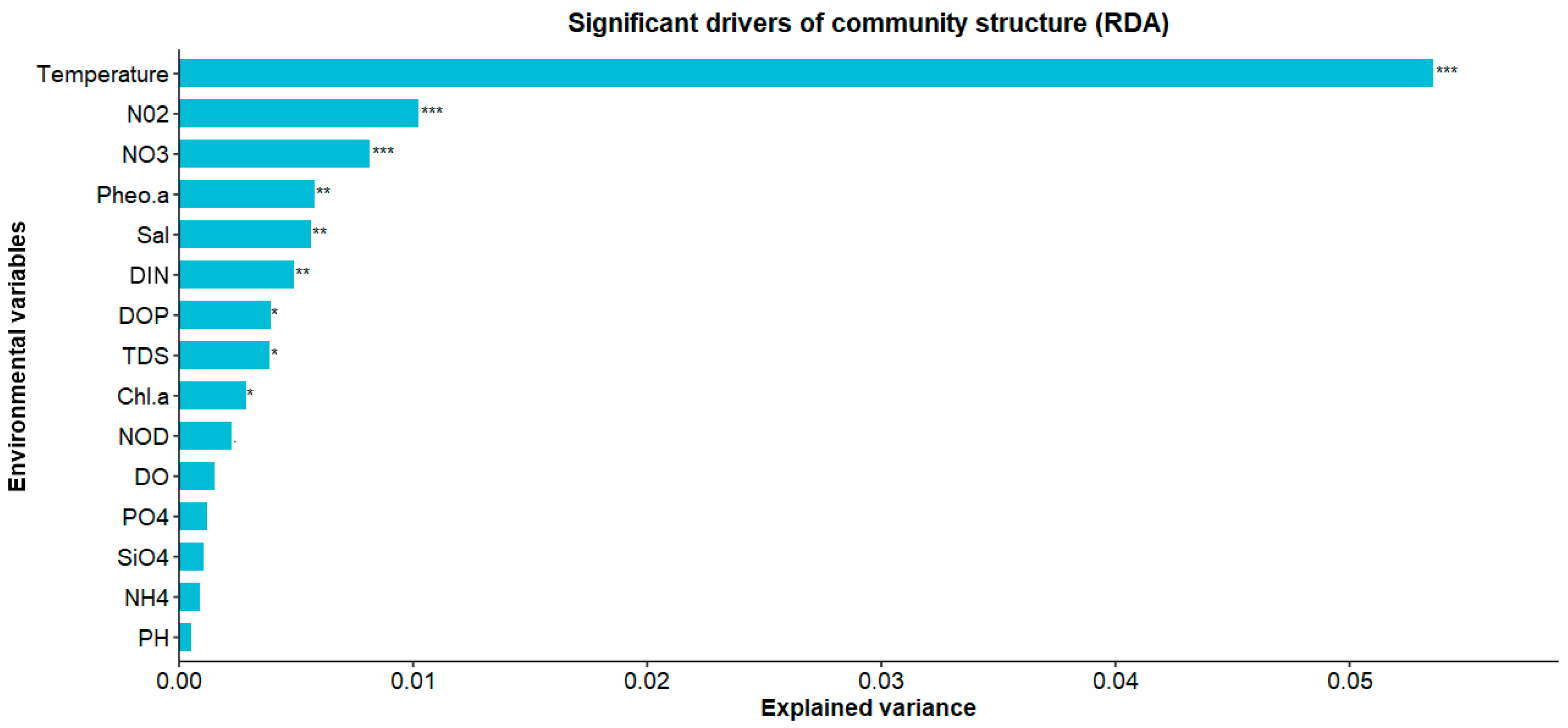This screenshot has height=728, width=1568.
Task: Select the DO bar
Action: coord(197,476)
